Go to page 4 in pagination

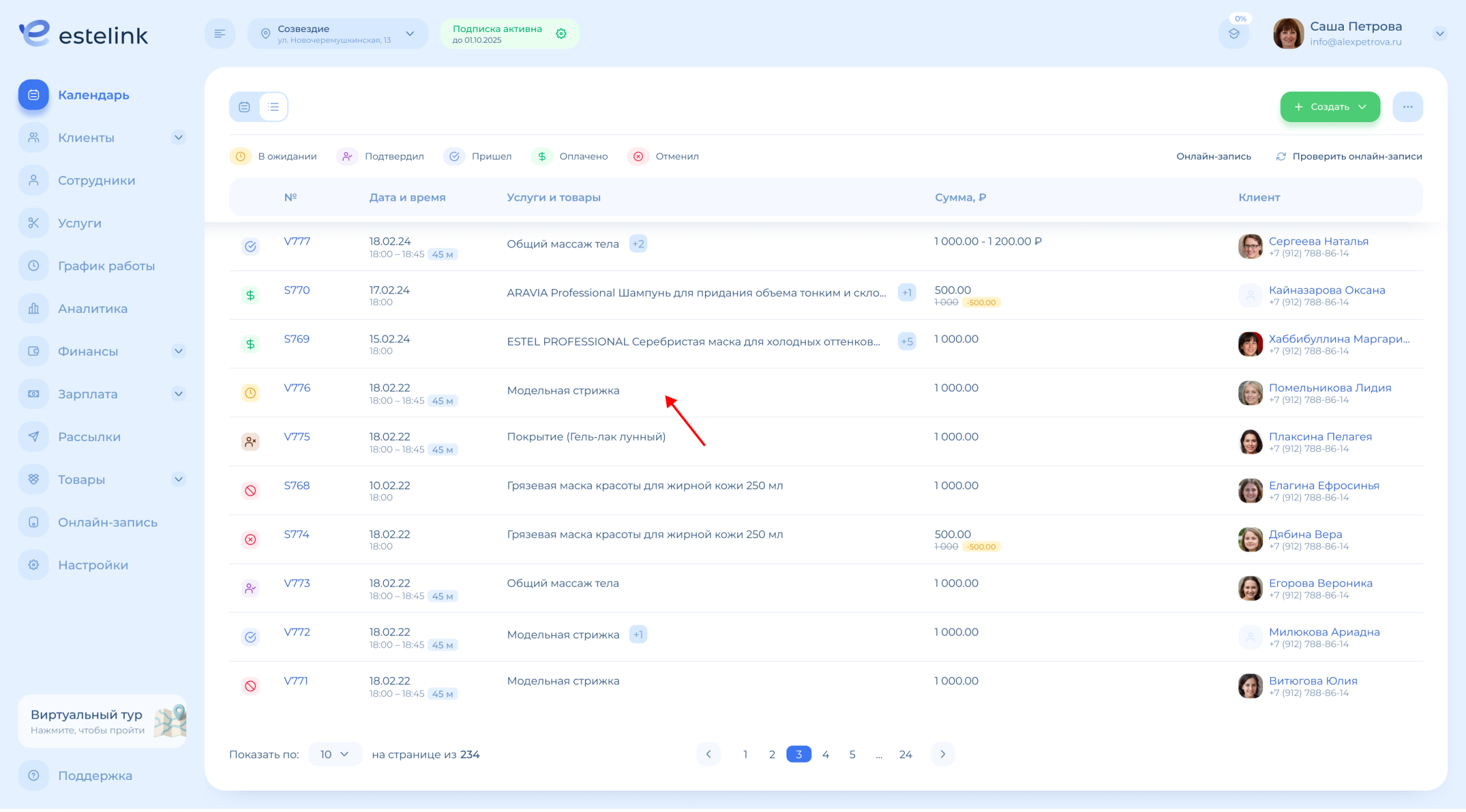(x=825, y=754)
